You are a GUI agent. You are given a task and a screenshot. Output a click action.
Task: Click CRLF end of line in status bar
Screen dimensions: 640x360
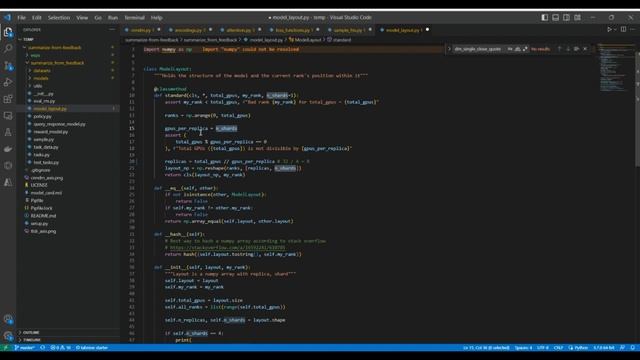coord(558,348)
